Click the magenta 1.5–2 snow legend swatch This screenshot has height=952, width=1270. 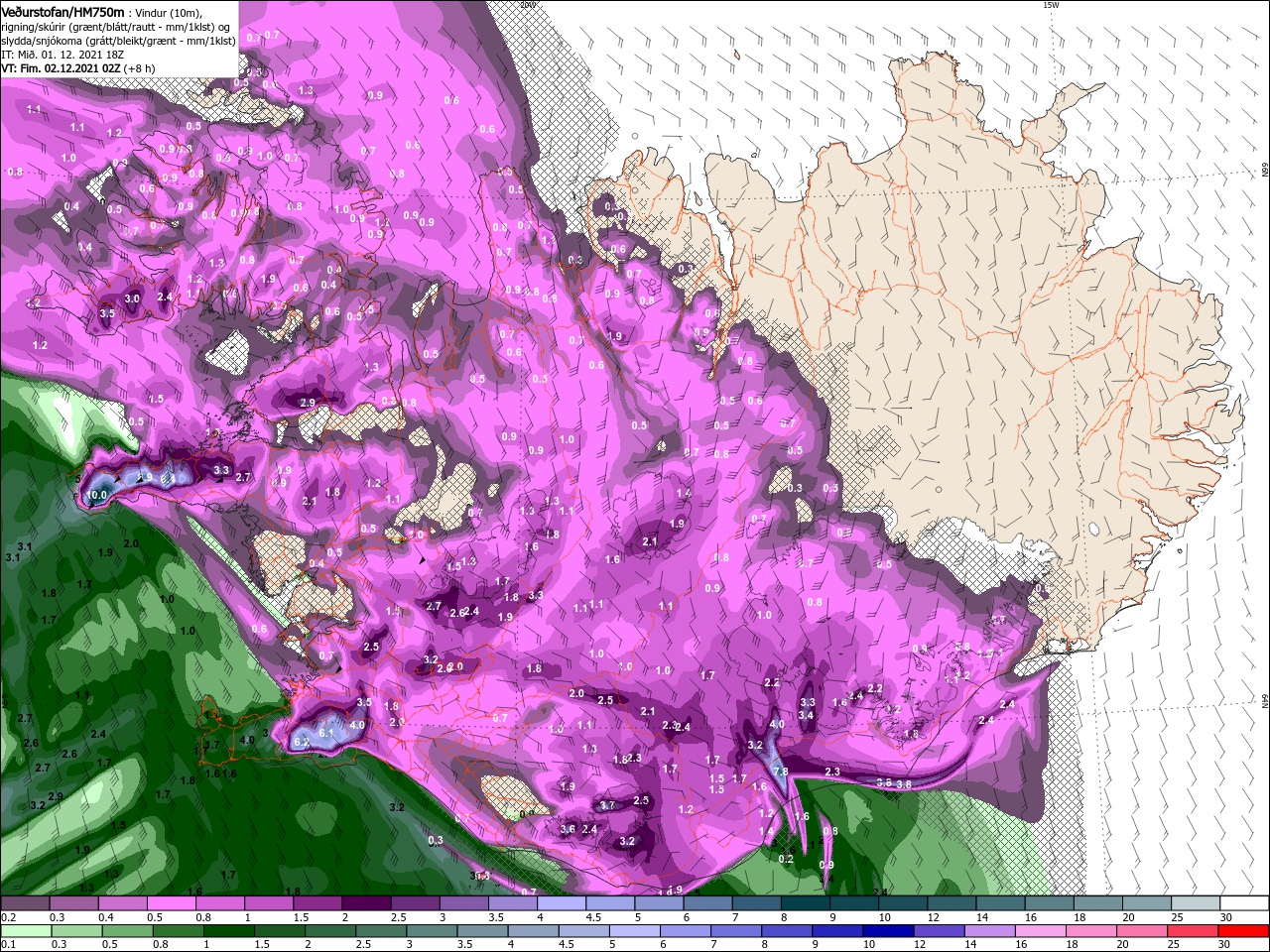point(317,903)
